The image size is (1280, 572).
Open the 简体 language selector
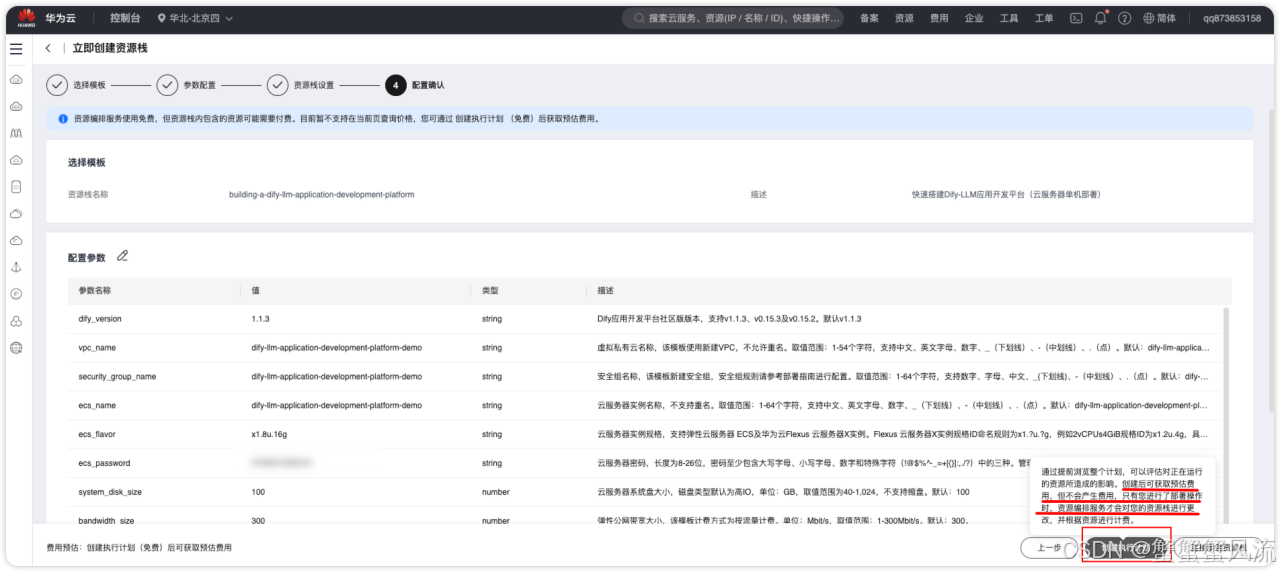(1160, 18)
